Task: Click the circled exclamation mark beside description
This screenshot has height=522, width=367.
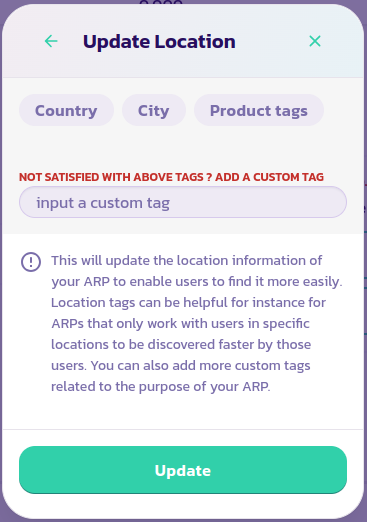Action: (x=31, y=262)
